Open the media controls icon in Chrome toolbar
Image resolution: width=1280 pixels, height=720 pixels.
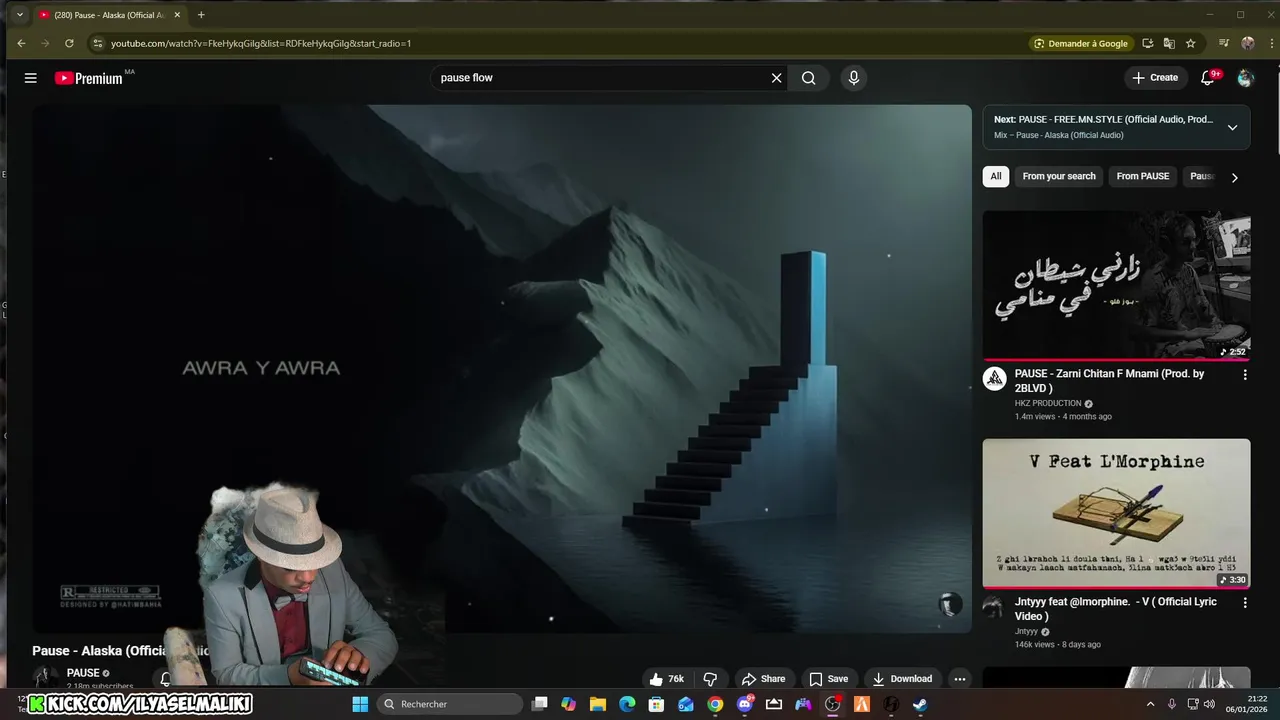coord(1224,43)
